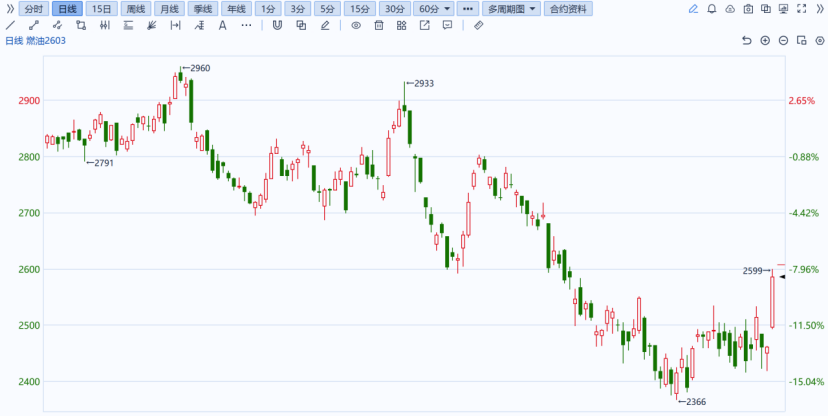
Task: Select the straight line drawing tool
Action: click(x=10, y=25)
